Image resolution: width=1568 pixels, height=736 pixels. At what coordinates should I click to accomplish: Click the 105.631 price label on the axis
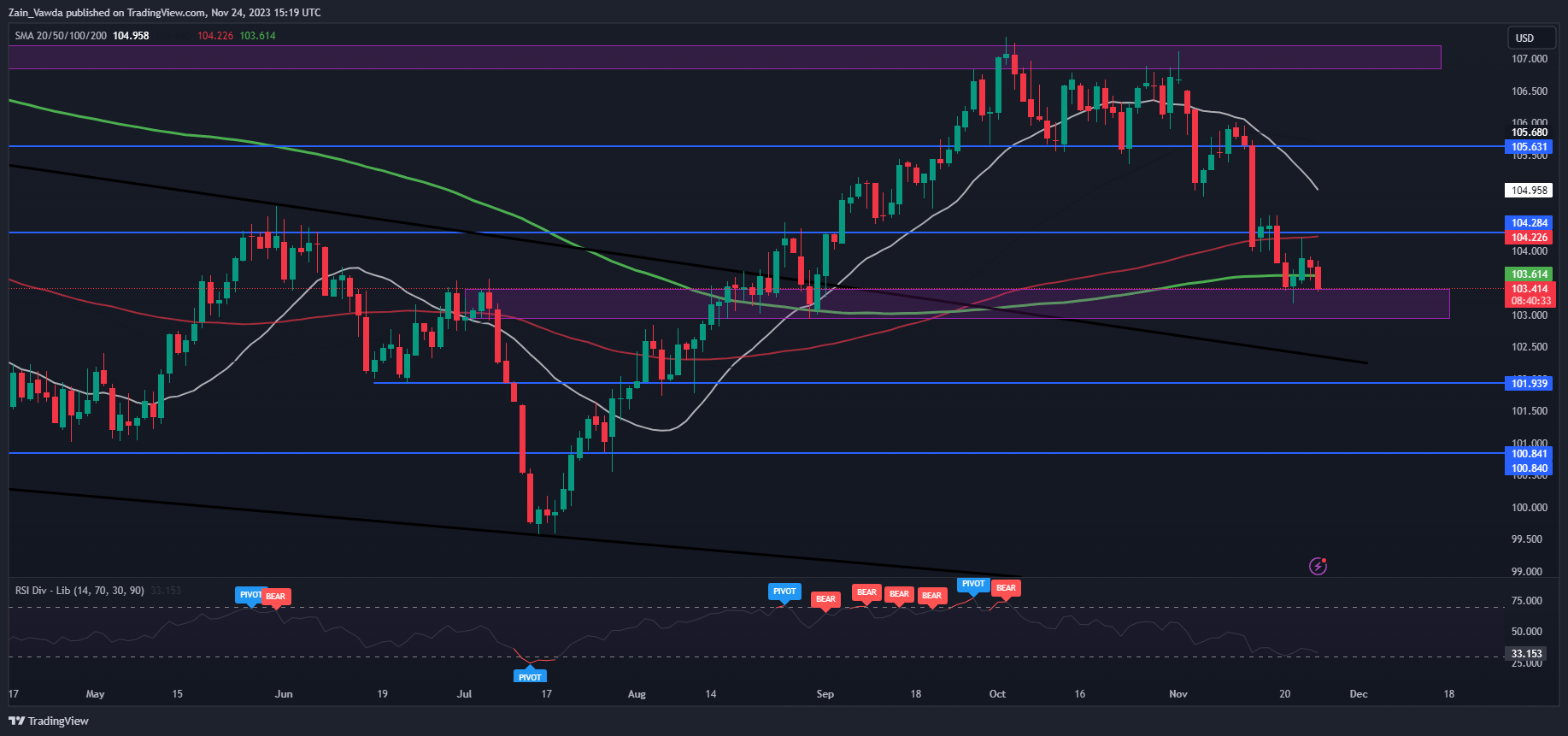coord(1529,147)
